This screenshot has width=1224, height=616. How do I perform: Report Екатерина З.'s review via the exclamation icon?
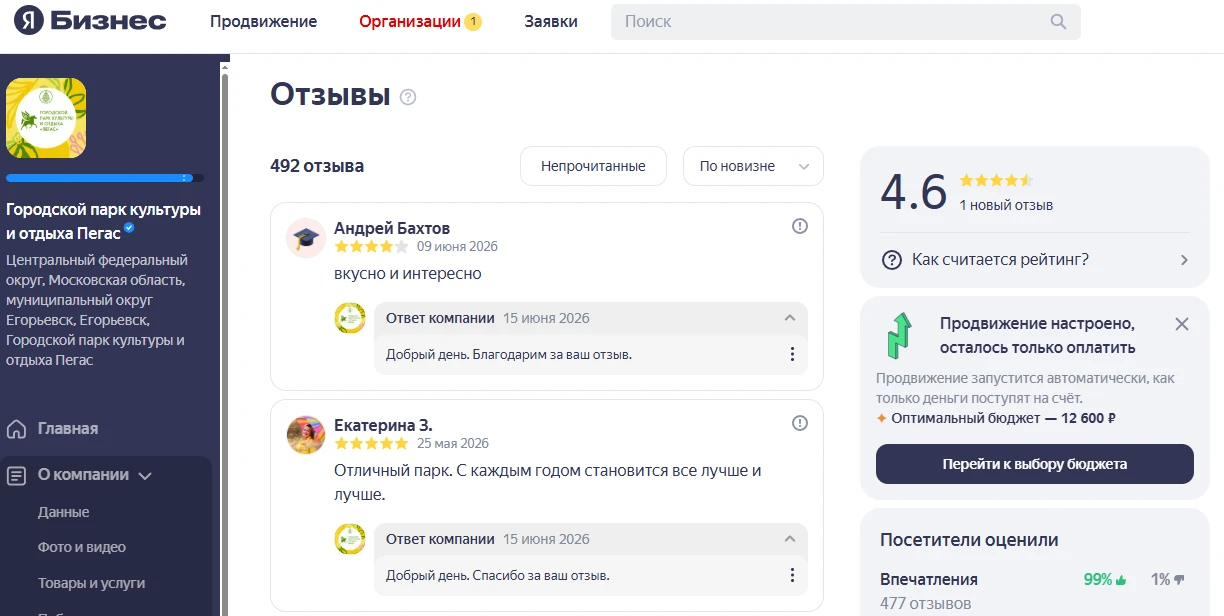click(800, 423)
